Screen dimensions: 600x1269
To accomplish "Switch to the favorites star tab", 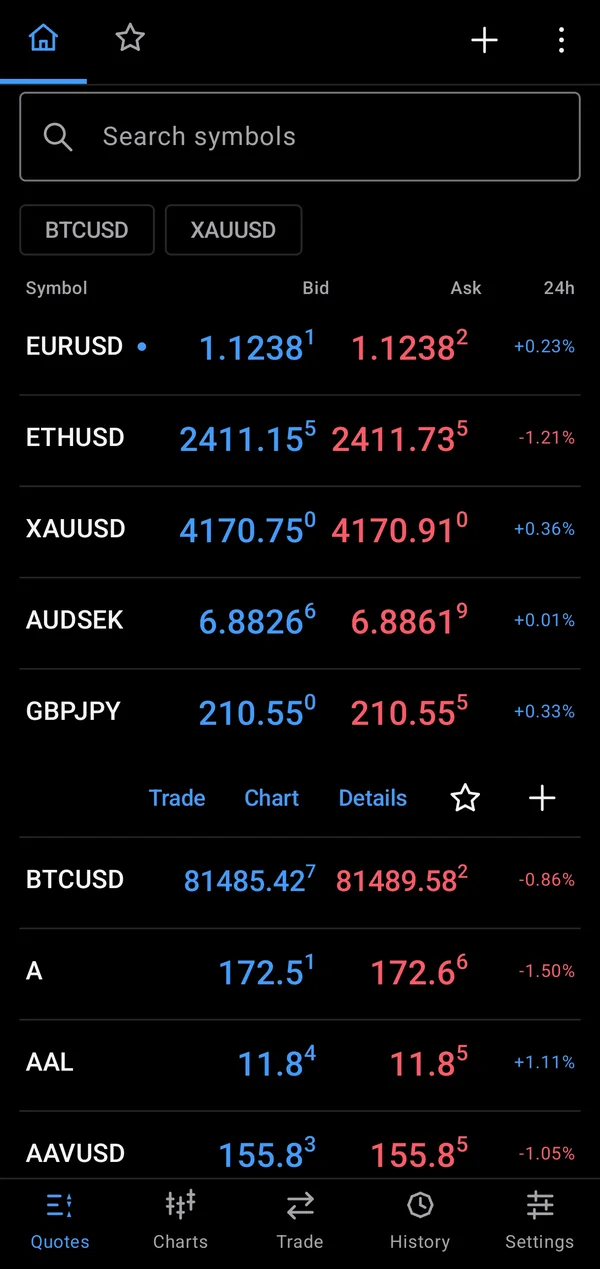I will pos(130,39).
